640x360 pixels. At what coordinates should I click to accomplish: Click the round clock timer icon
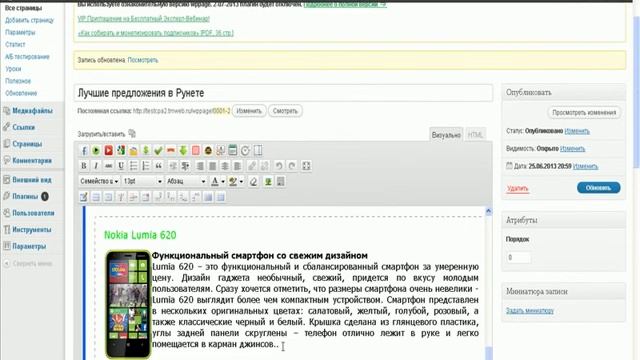(x=245, y=151)
